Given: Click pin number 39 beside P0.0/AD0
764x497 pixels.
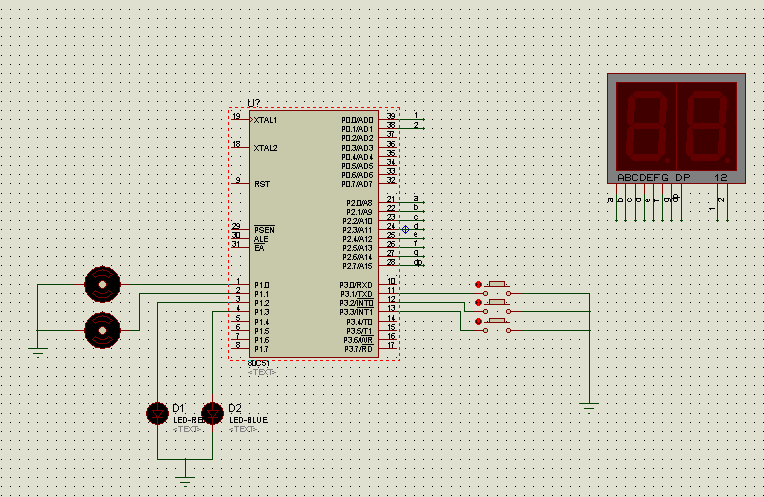Looking at the screenshot, I should [x=391, y=116].
